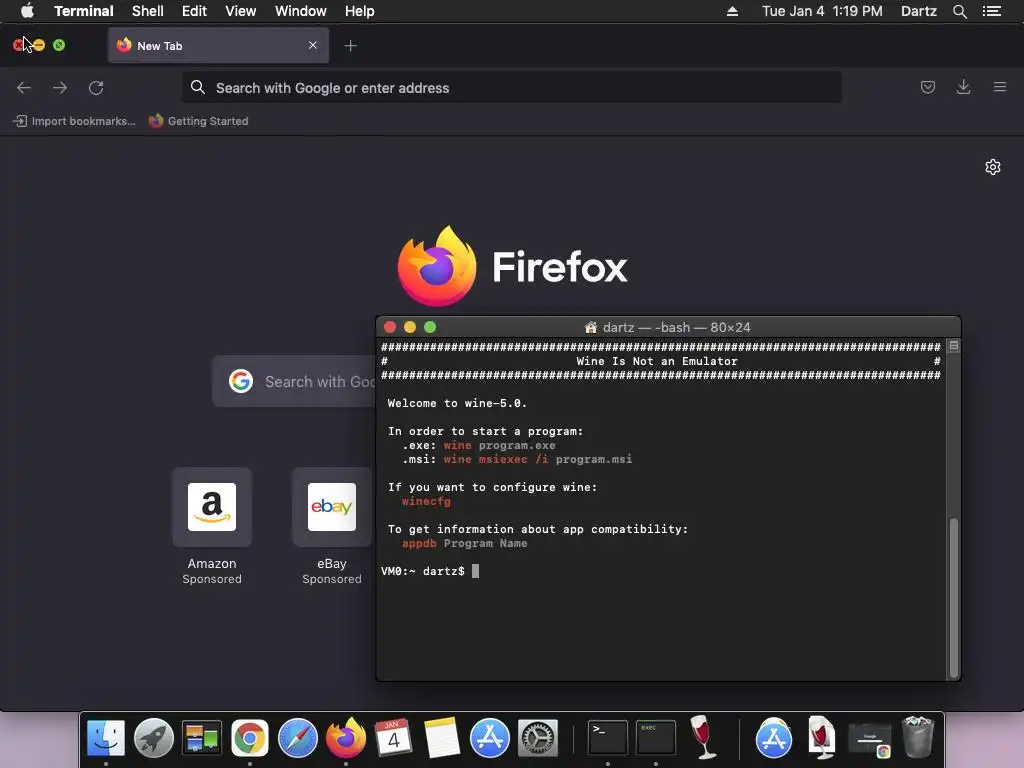Open Finder from the dock

(x=106, y=738)
